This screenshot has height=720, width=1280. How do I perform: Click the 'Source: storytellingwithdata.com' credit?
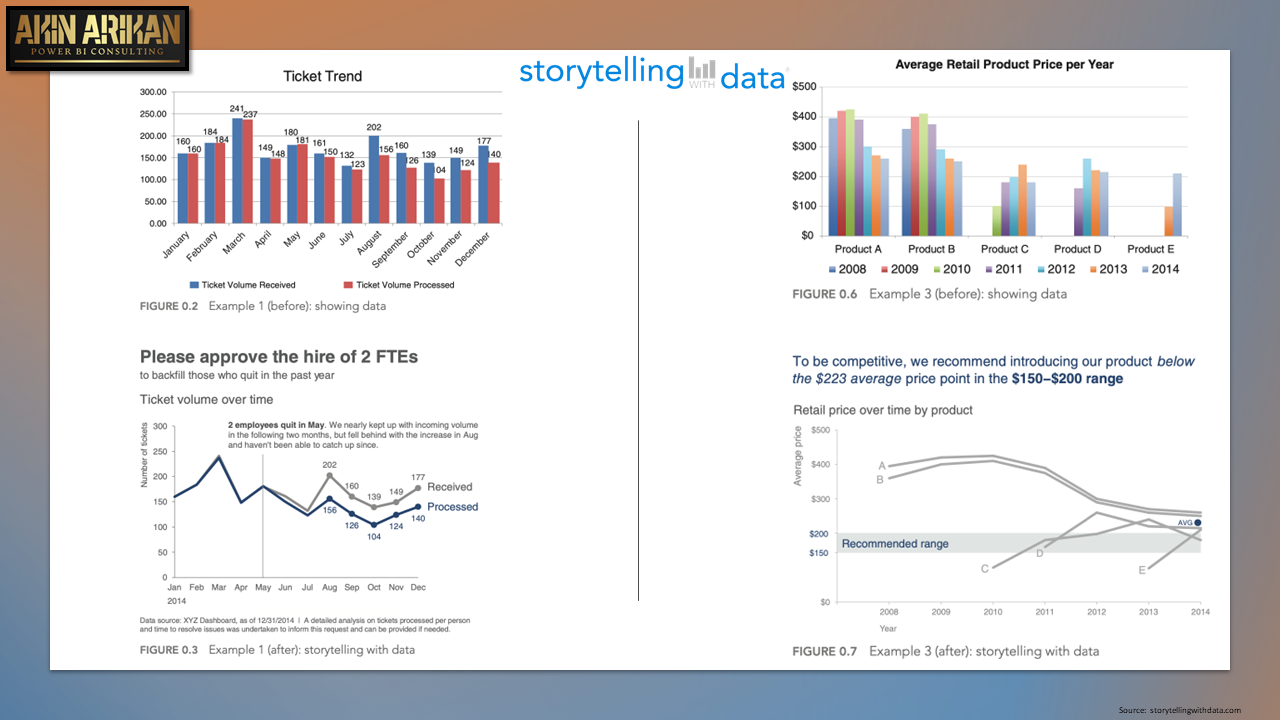point(1180,710)
